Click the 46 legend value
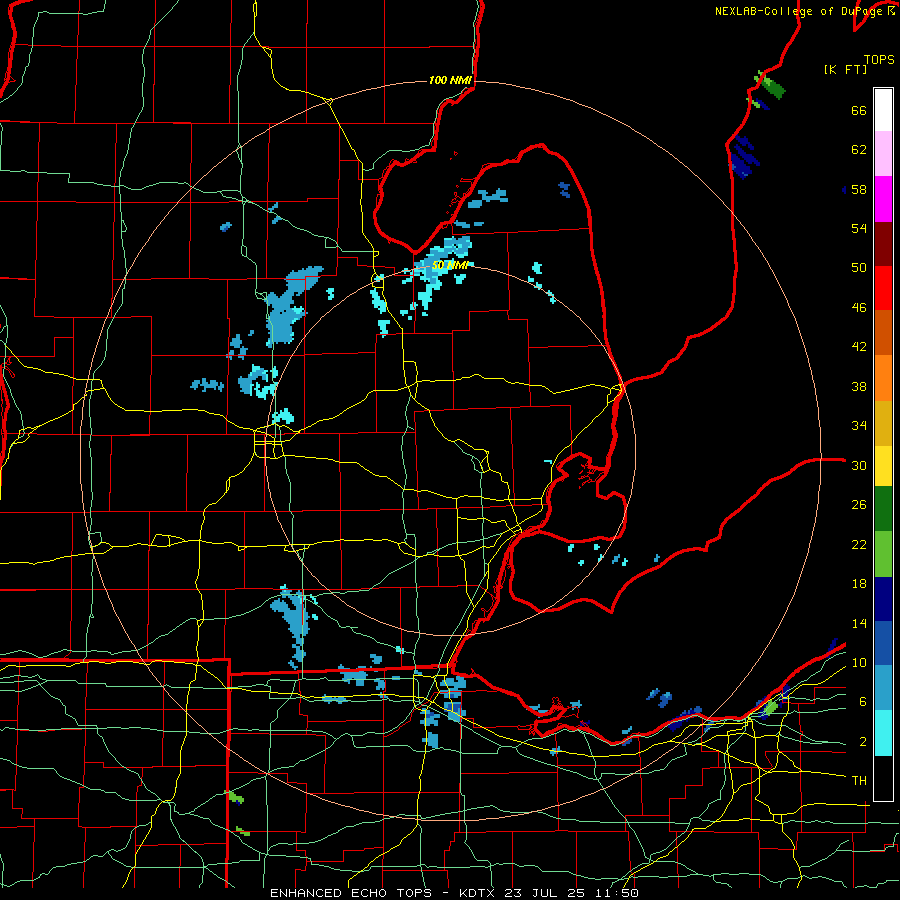Screen dimensions: 900x900 [x=859, y=308]
